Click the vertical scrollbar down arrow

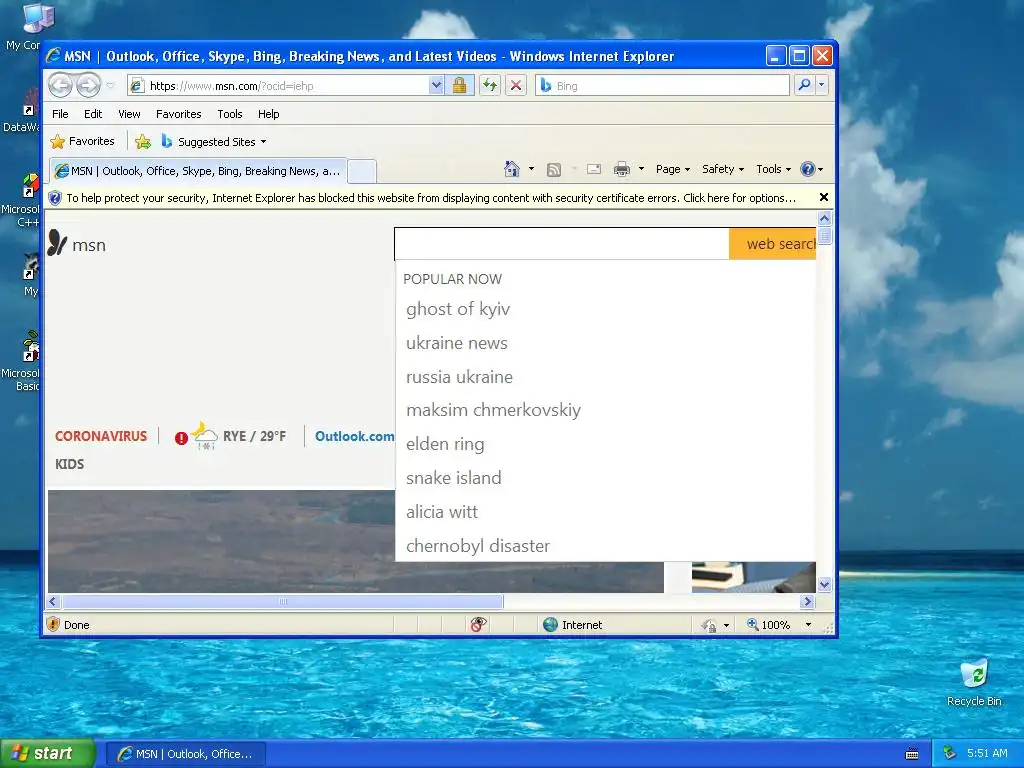[x=824, y=584]
